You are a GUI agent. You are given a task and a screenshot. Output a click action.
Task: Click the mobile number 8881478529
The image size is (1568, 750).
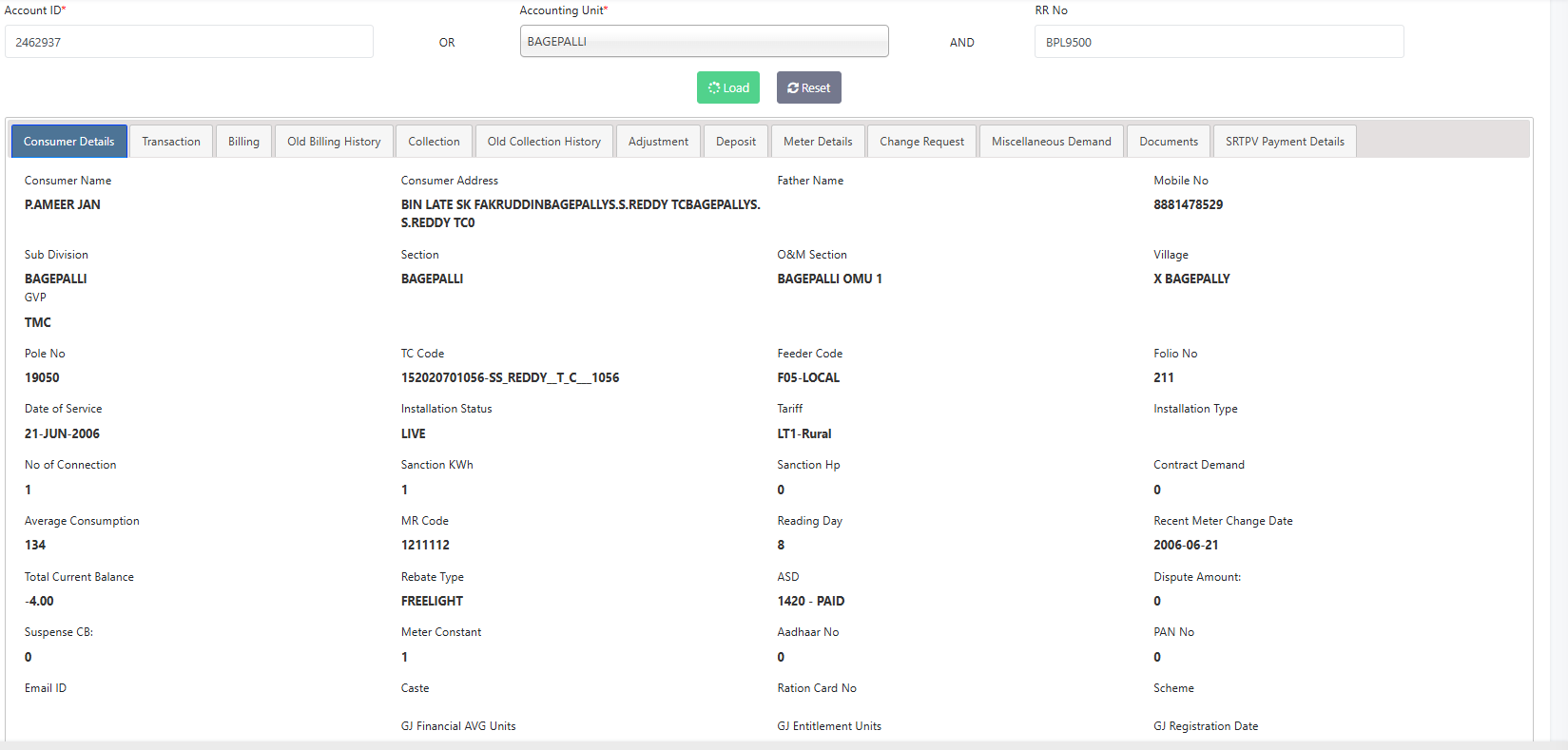click(x=1189, y=204)
